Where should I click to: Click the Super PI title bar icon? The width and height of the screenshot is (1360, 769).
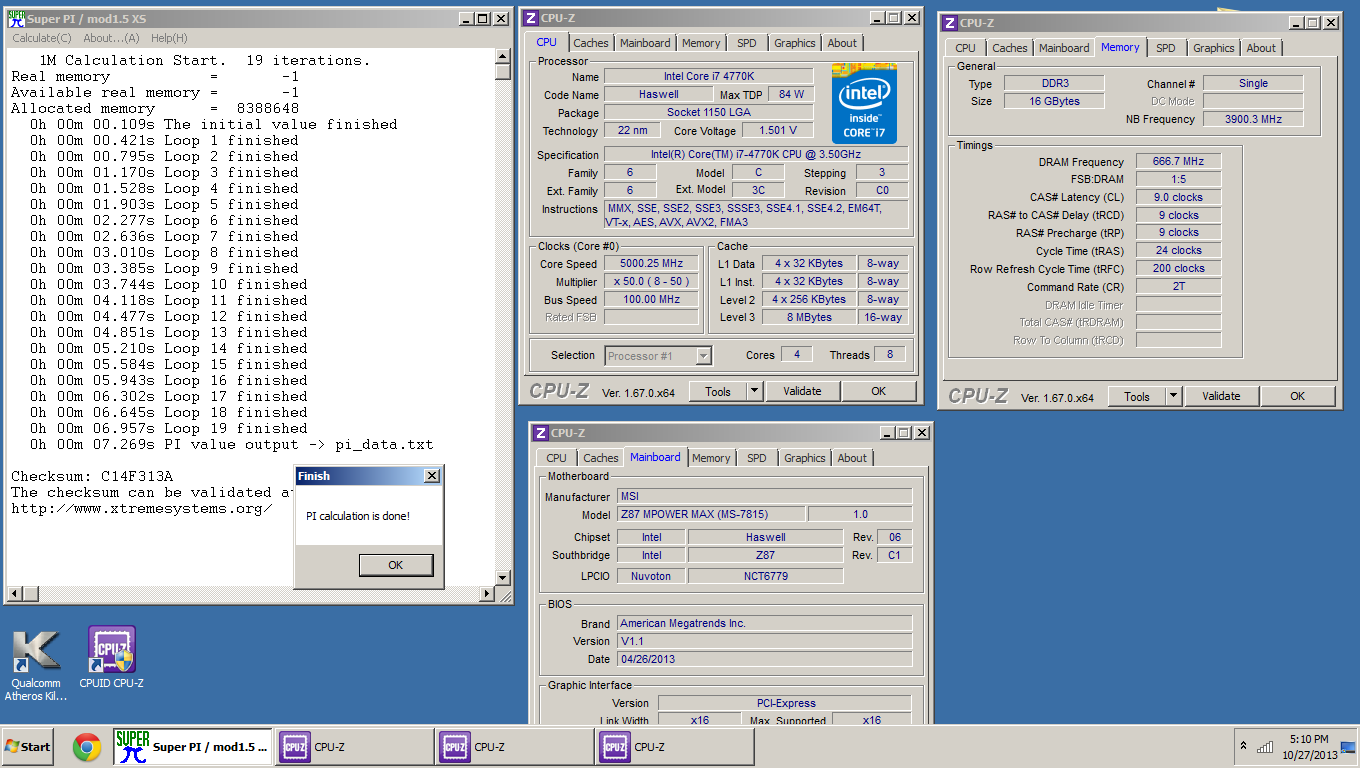[x=16, y=19]
